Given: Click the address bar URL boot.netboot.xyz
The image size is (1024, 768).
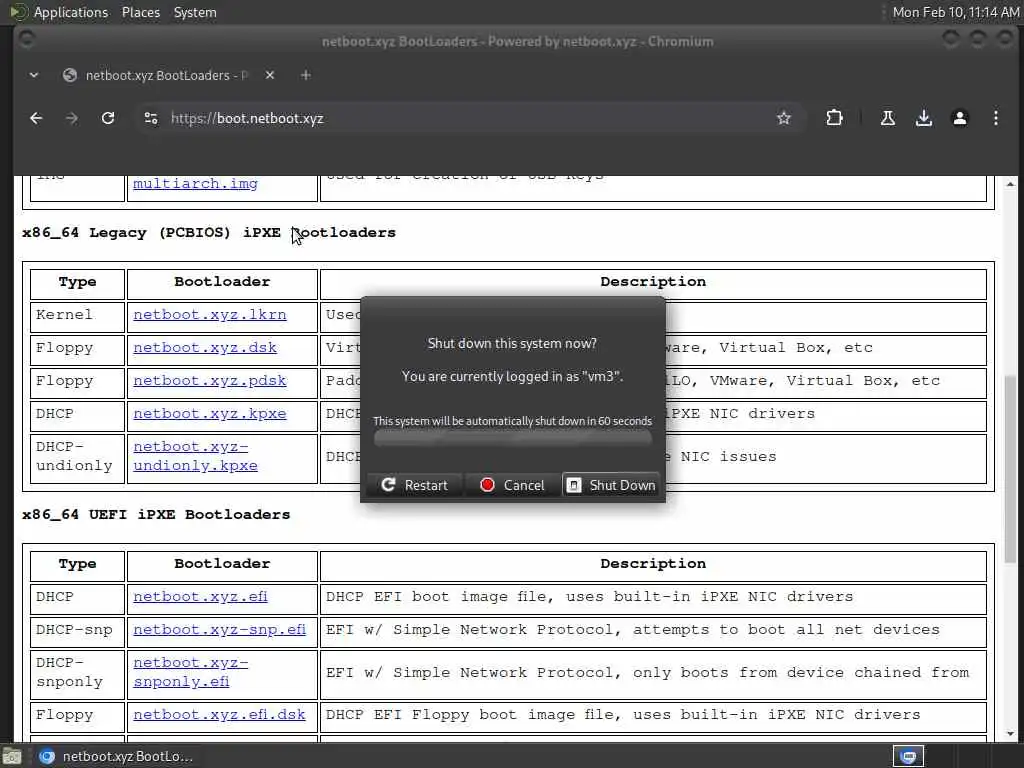Looking at the screenshot, I should point(247,118).
